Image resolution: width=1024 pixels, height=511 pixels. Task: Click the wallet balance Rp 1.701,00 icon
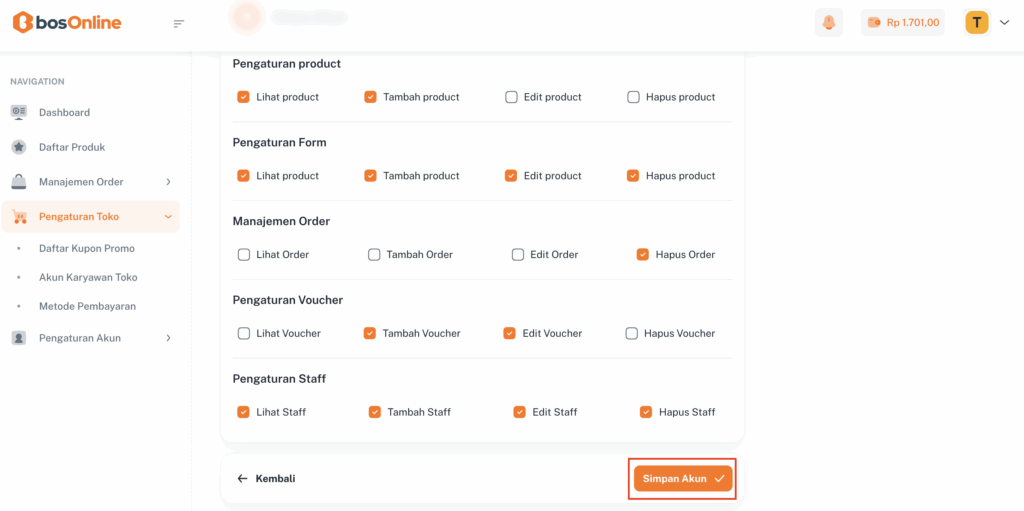[x=874, y=22]
